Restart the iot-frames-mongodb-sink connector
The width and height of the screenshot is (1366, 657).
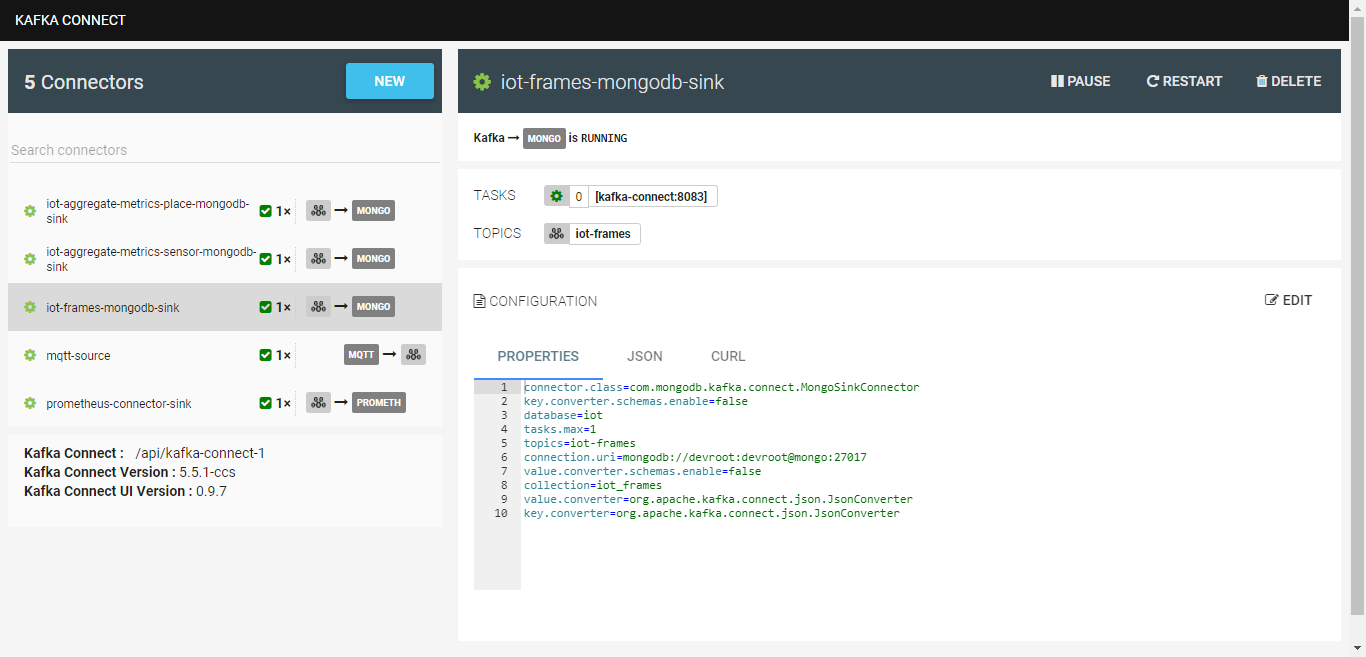click(x=1184, y=81)
